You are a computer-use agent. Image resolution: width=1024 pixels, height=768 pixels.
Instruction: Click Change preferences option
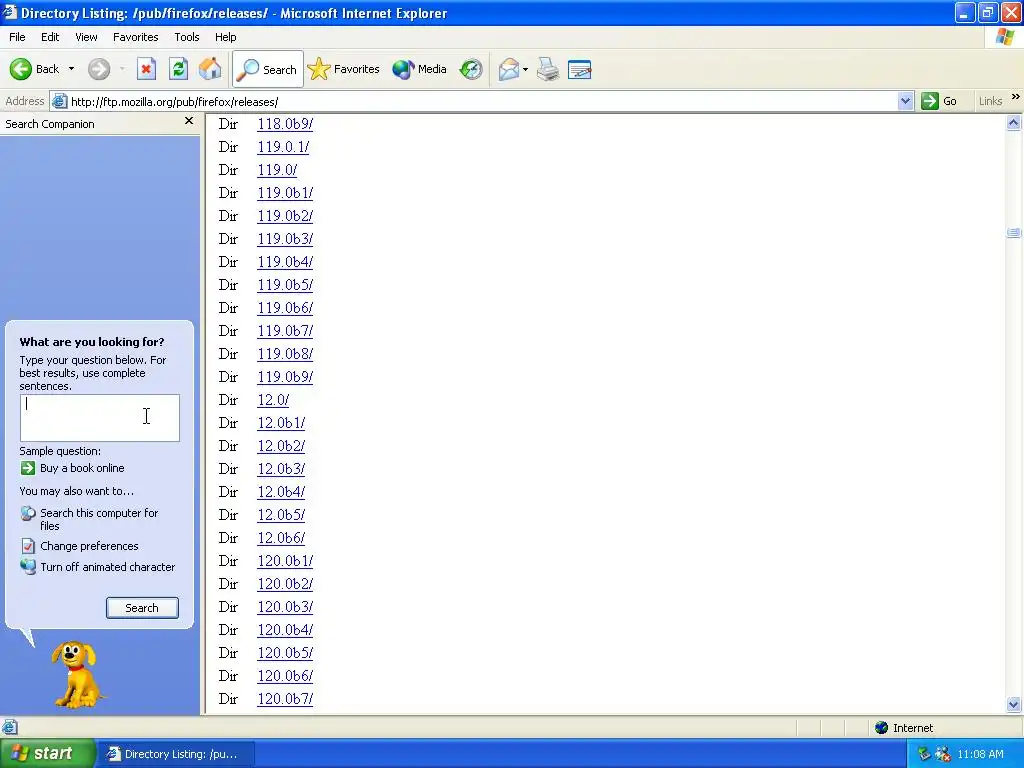coord(89,546)
